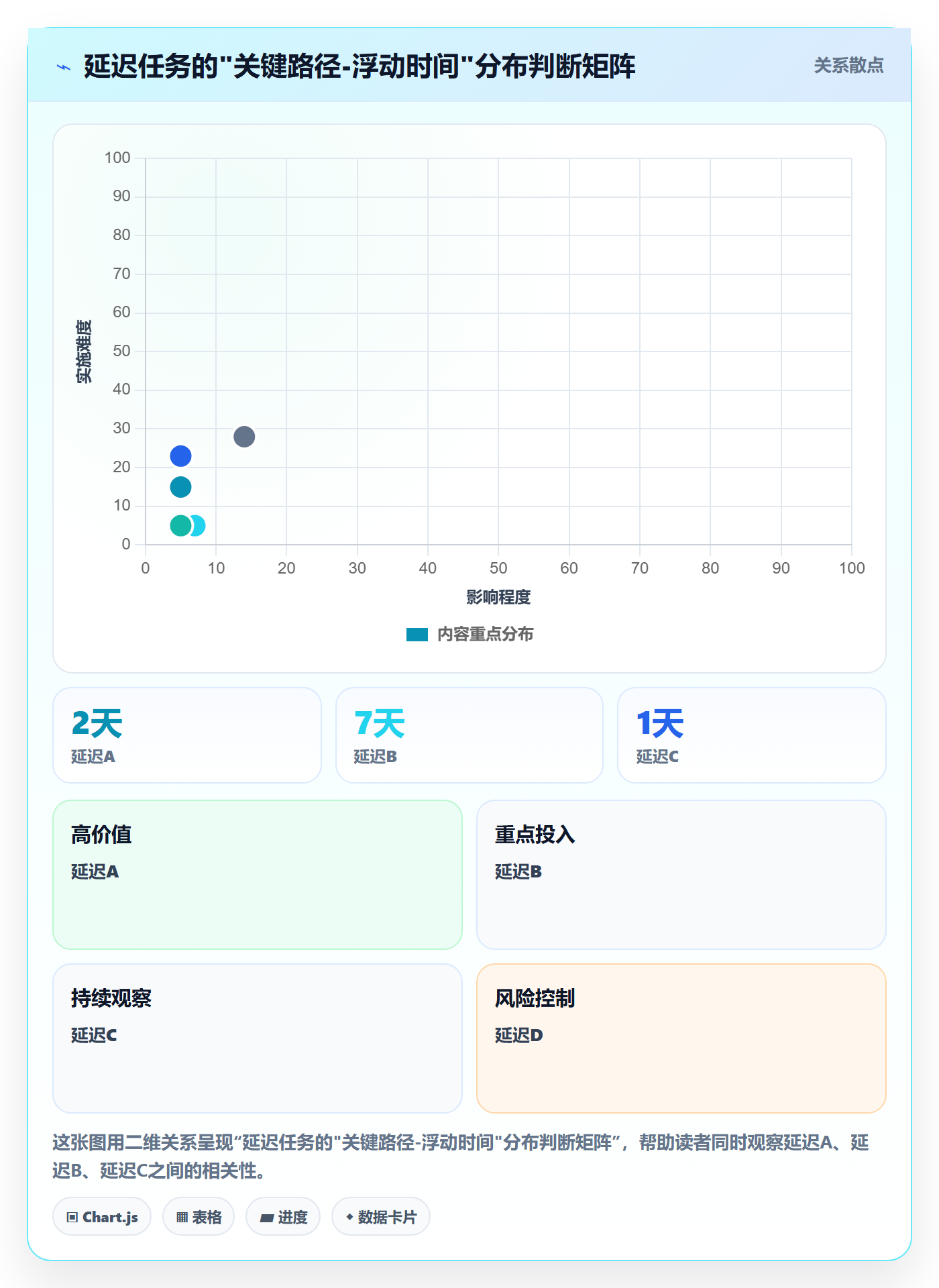This screenshot has height=1288, width=939.
Task: Click the chart title about 关键路径-浮动时间
Action: click(x=360, y=66)
